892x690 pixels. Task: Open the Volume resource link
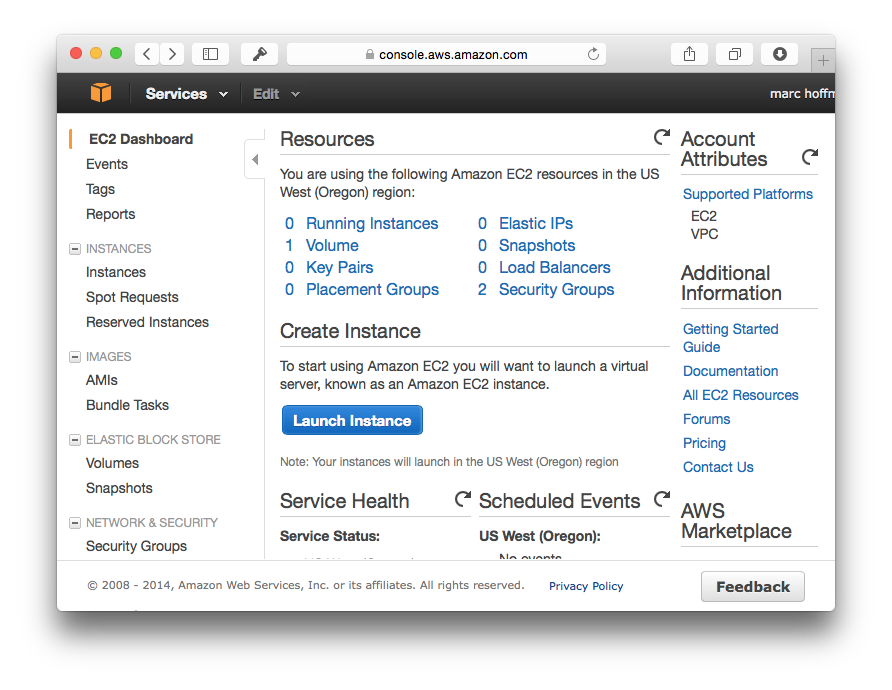tap(332, 246)
